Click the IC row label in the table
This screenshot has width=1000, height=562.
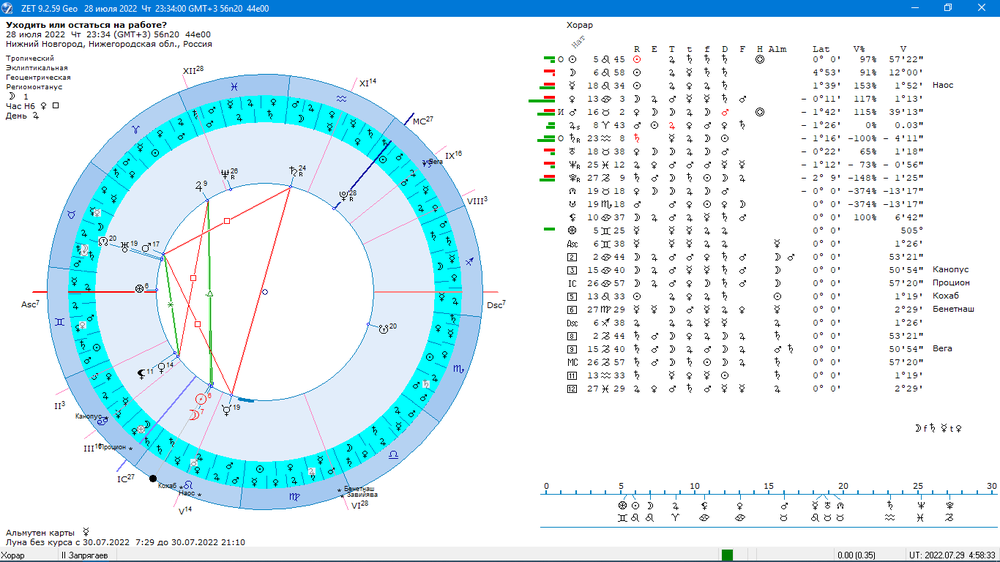pos(572,283)
